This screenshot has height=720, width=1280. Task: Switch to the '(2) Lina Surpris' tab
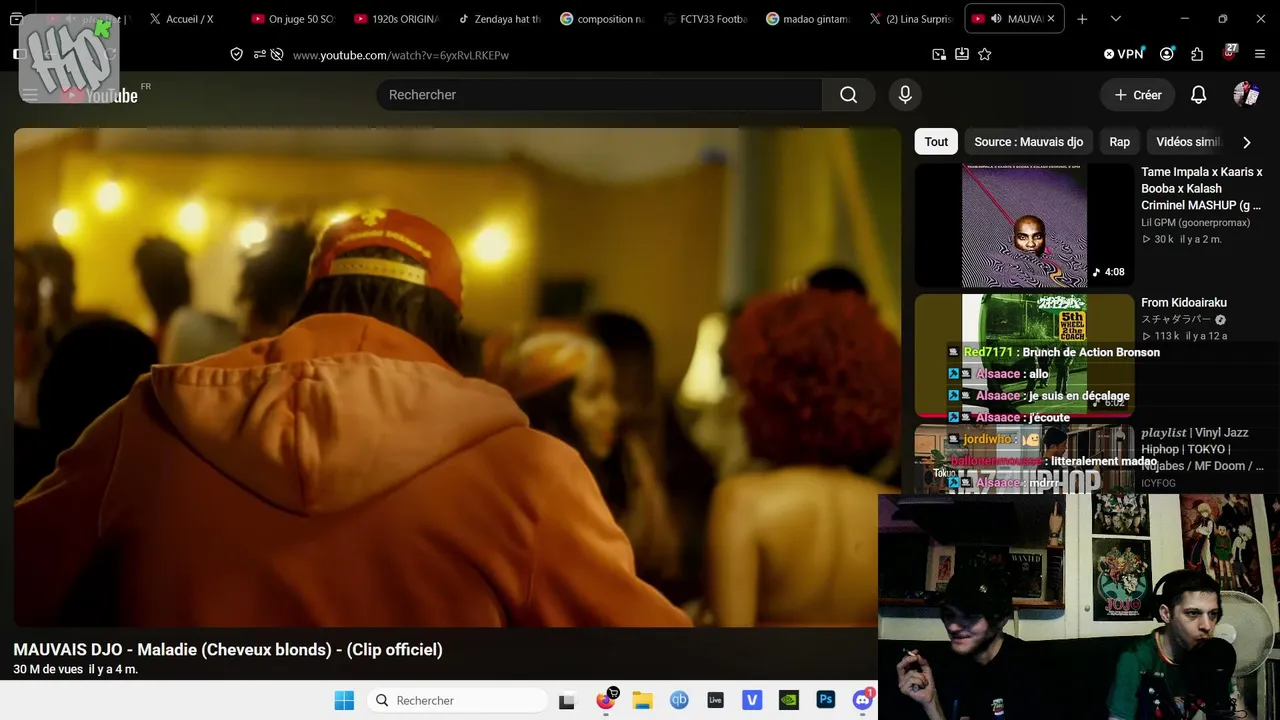(911, 19)
